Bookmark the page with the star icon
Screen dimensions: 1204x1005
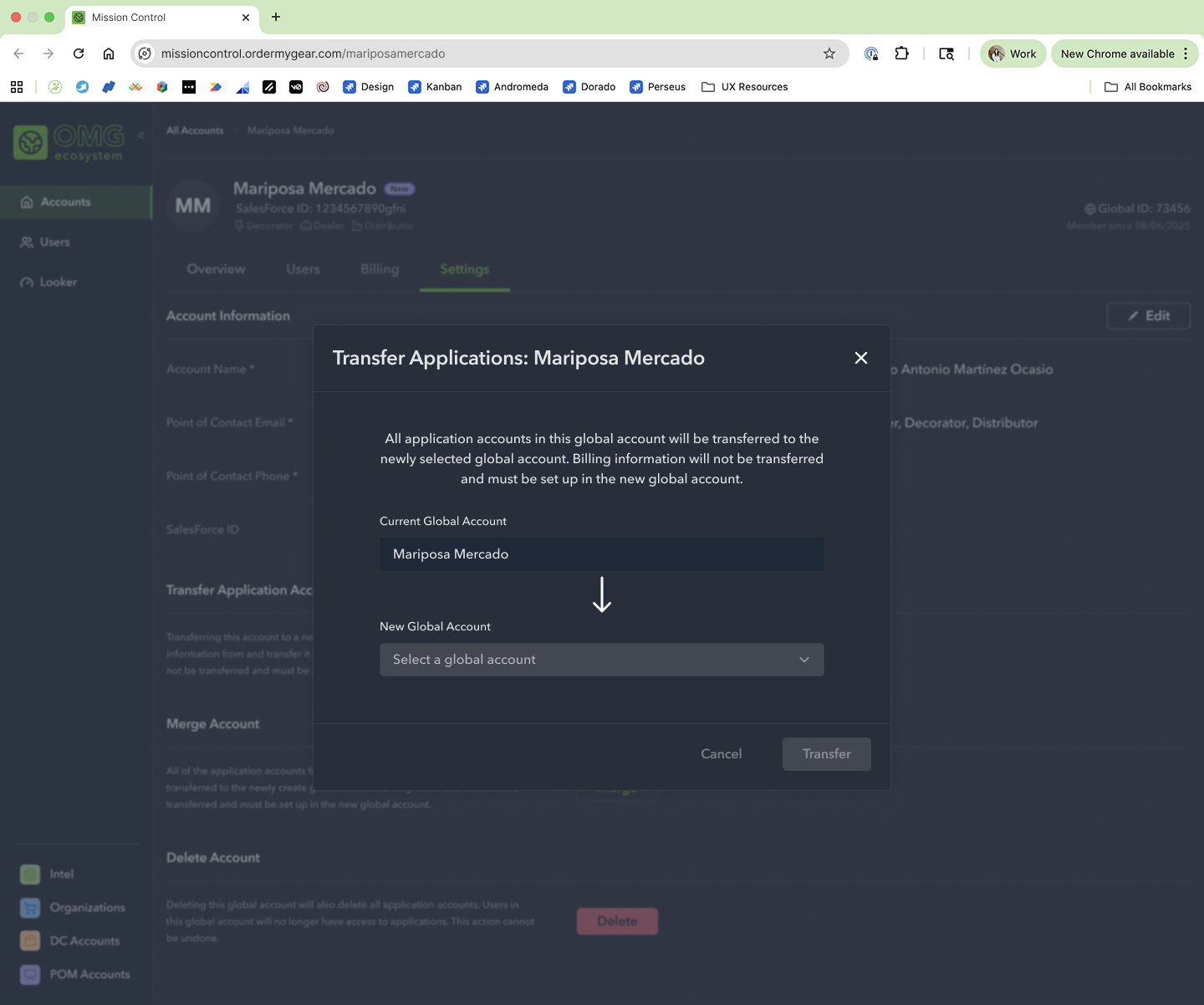pyautogui.click(x=829, y=54)
